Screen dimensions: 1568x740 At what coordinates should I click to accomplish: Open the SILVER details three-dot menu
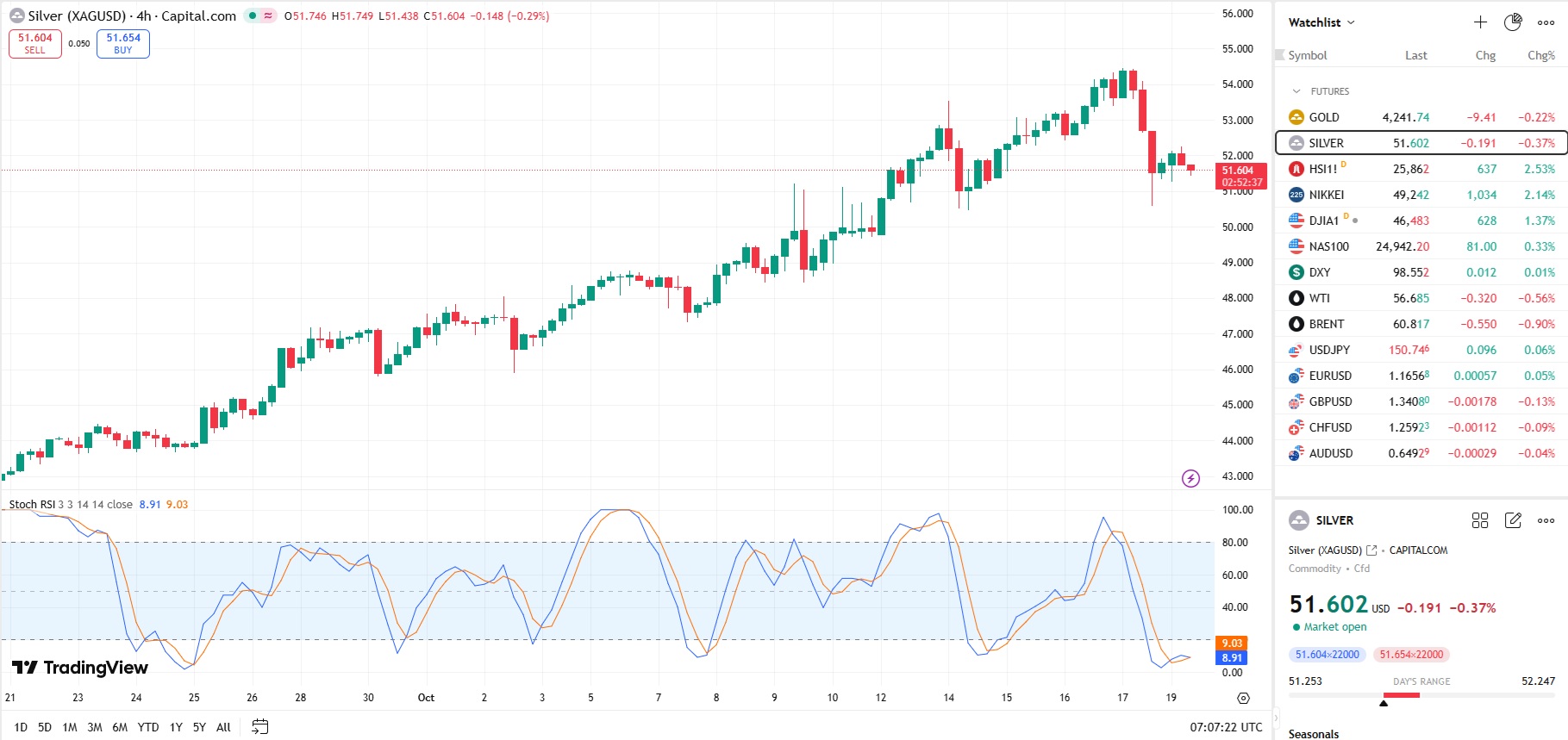[1546, 520]
